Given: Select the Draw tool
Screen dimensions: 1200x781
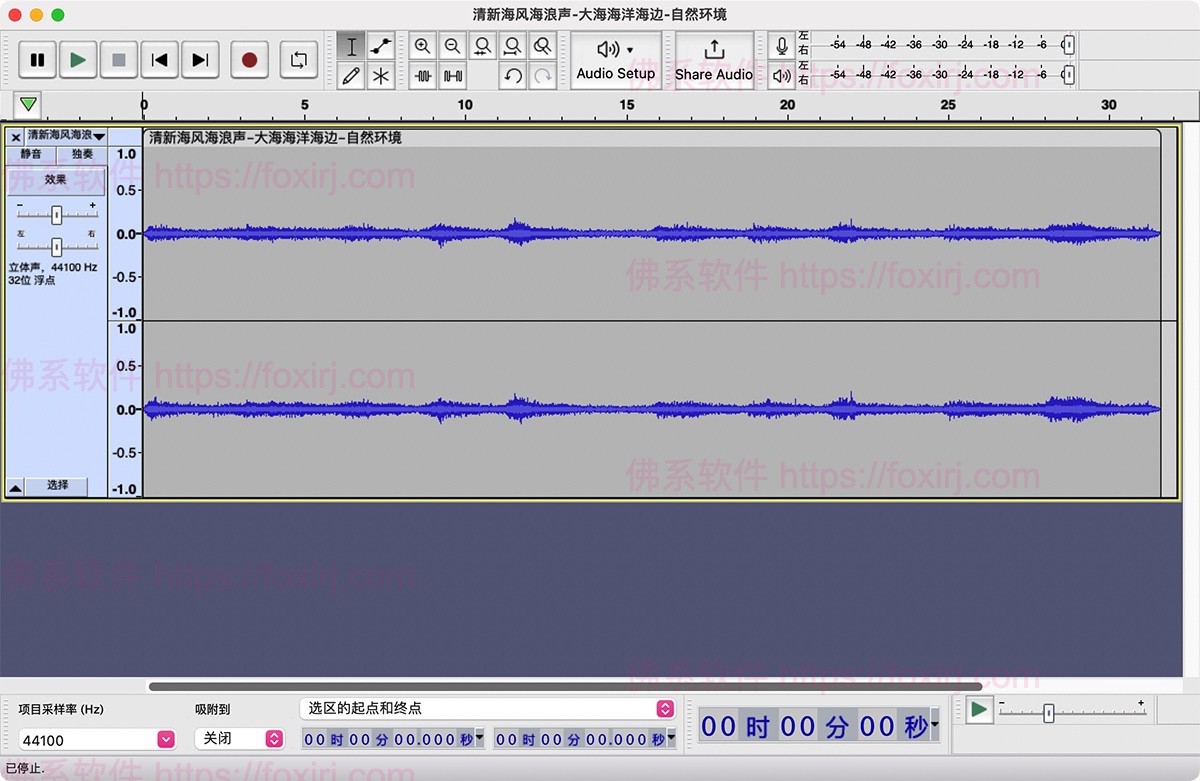Looking at the screenshot, I should tap(351, 74).
